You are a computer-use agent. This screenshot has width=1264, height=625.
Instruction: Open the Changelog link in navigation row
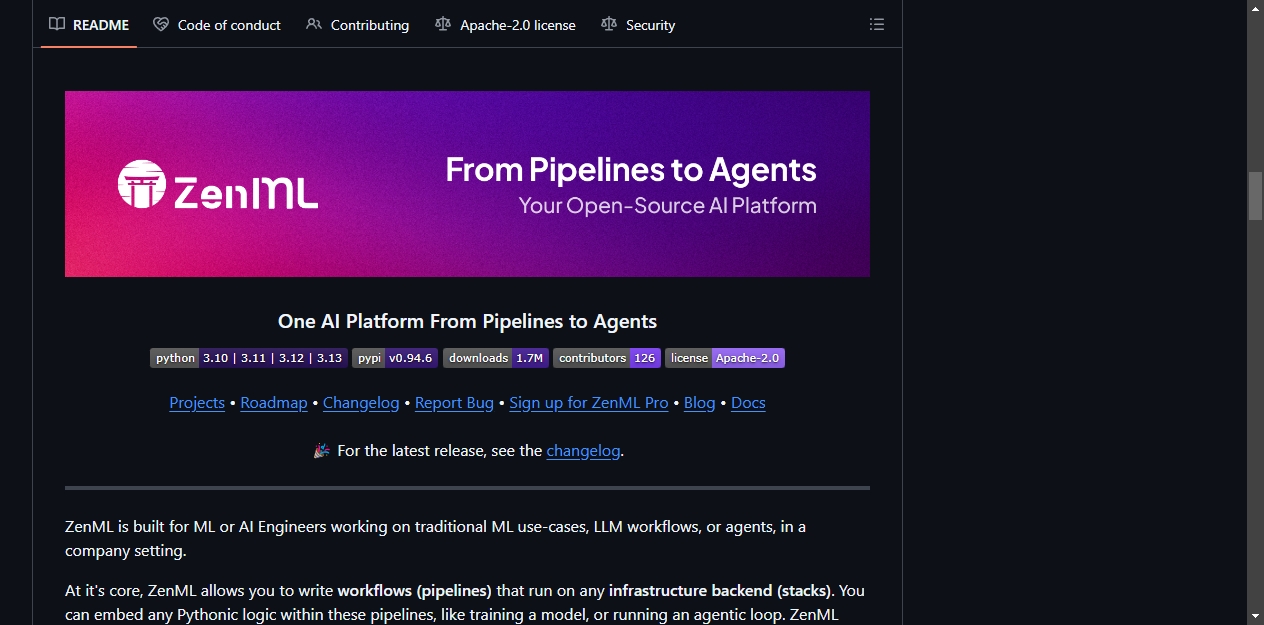pyautogui.click(x=361, y=403)
